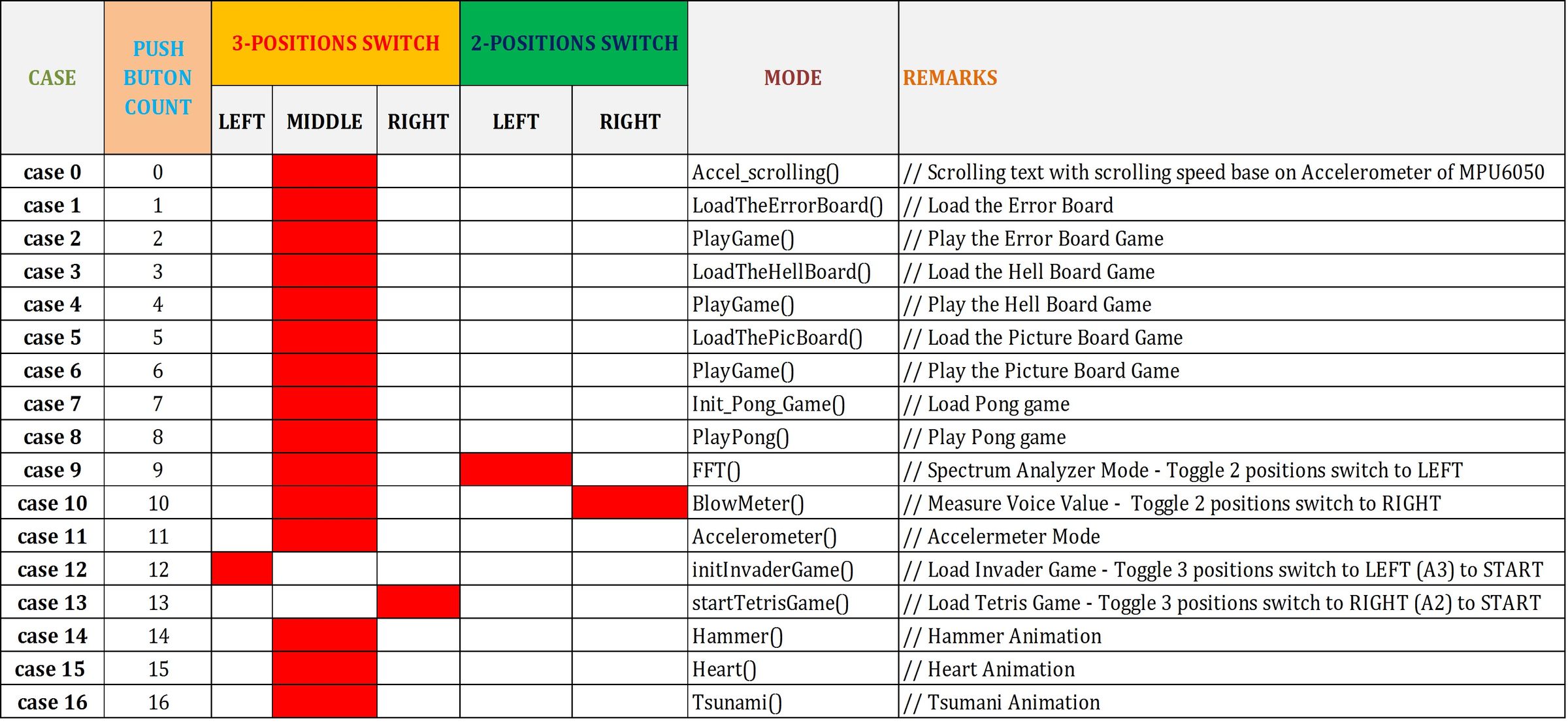Click the green 2-POSITIONS SWITCH header

point(574,43)
